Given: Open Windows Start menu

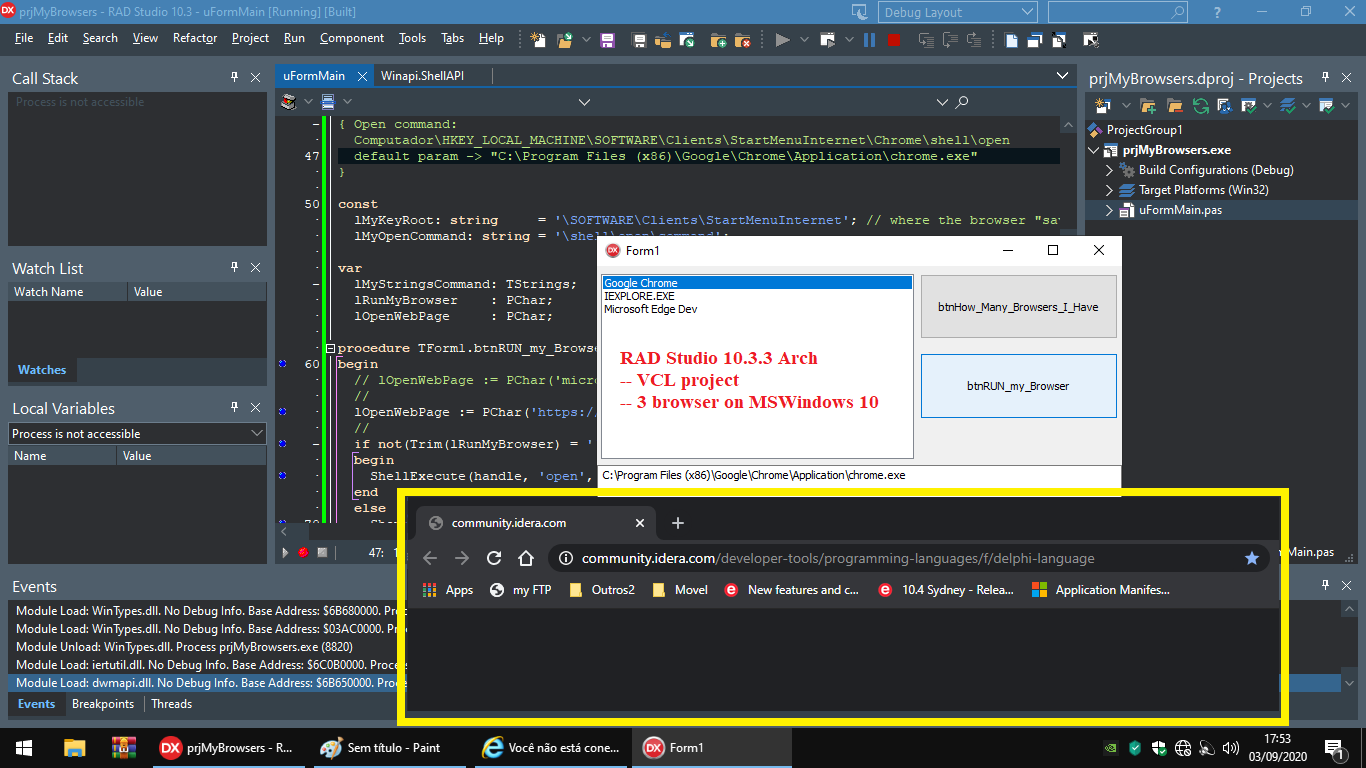Looking at the screenshot, I should click(x=24, y=747).
